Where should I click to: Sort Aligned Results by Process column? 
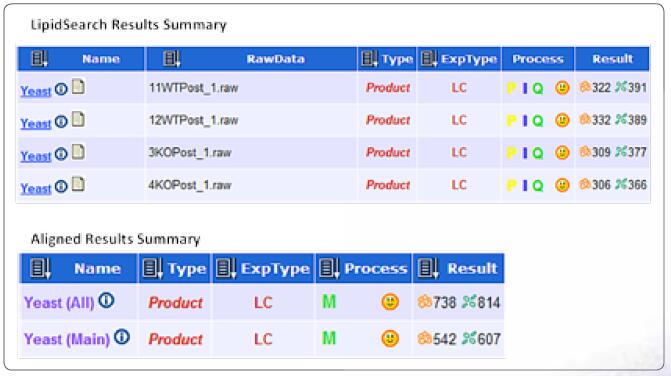330,269
